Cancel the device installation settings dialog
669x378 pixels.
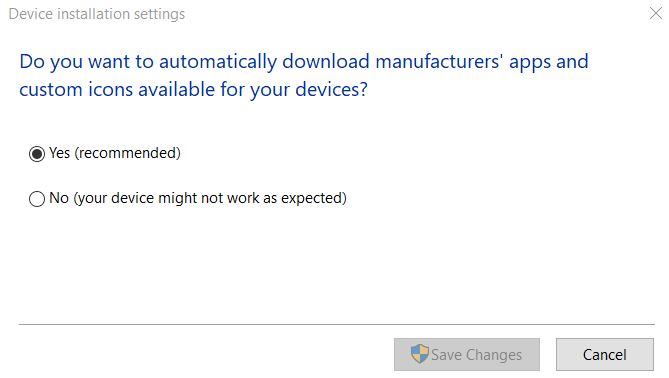tap(605, 355)
